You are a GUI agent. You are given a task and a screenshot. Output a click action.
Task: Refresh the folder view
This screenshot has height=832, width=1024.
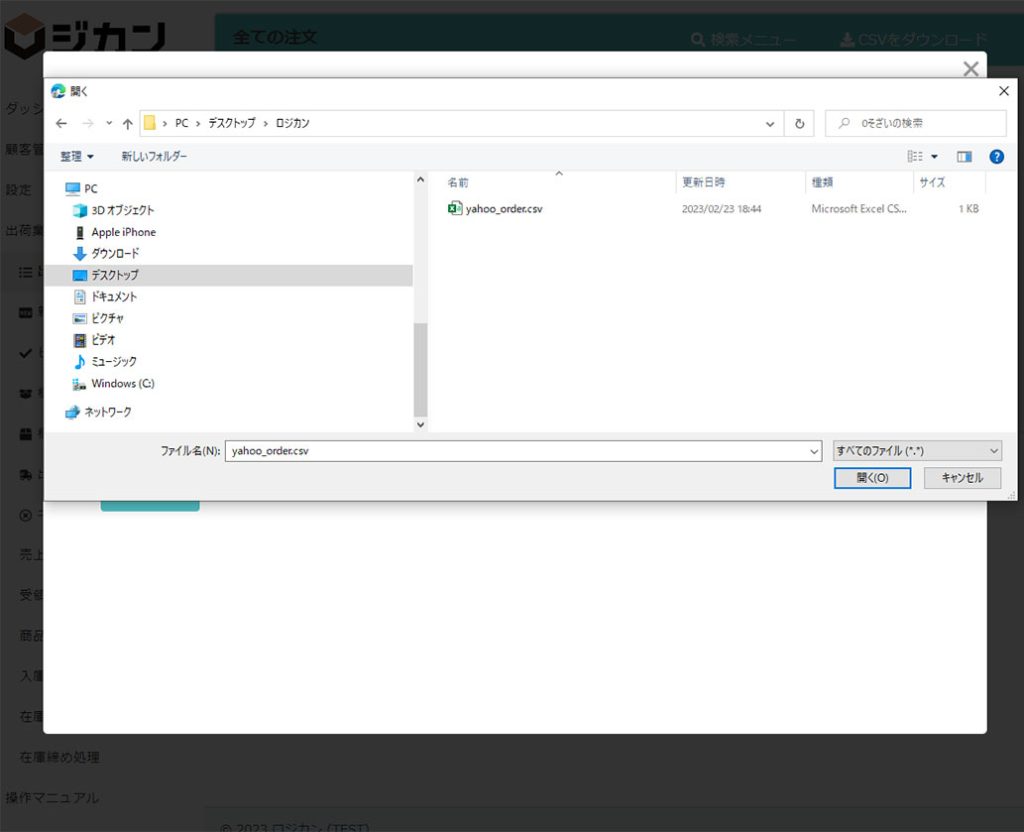(799, 123)
